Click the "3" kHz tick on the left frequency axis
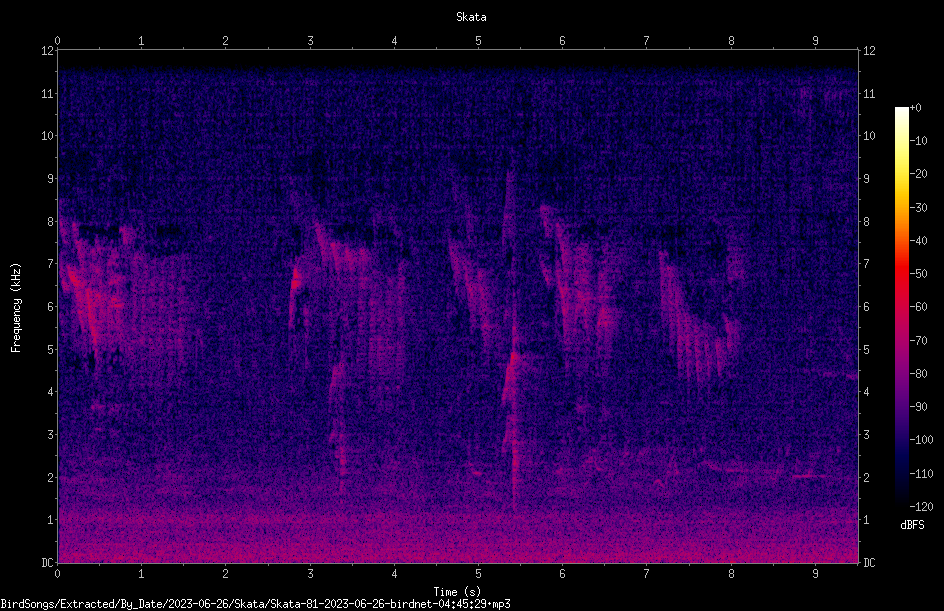Image resolution: width=944 pixels, height=611 pixels. [x=50, y=435]
